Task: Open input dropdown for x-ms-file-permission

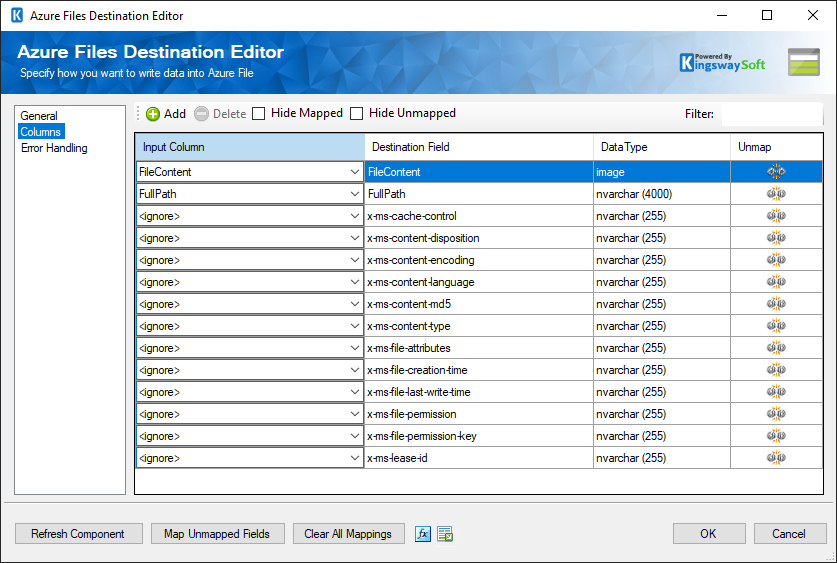Action: pyautogui.click(x=354, y=414)
